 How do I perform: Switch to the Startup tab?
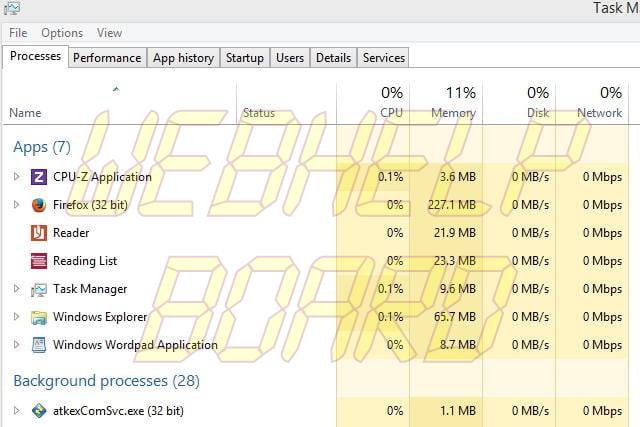(245, 58)
